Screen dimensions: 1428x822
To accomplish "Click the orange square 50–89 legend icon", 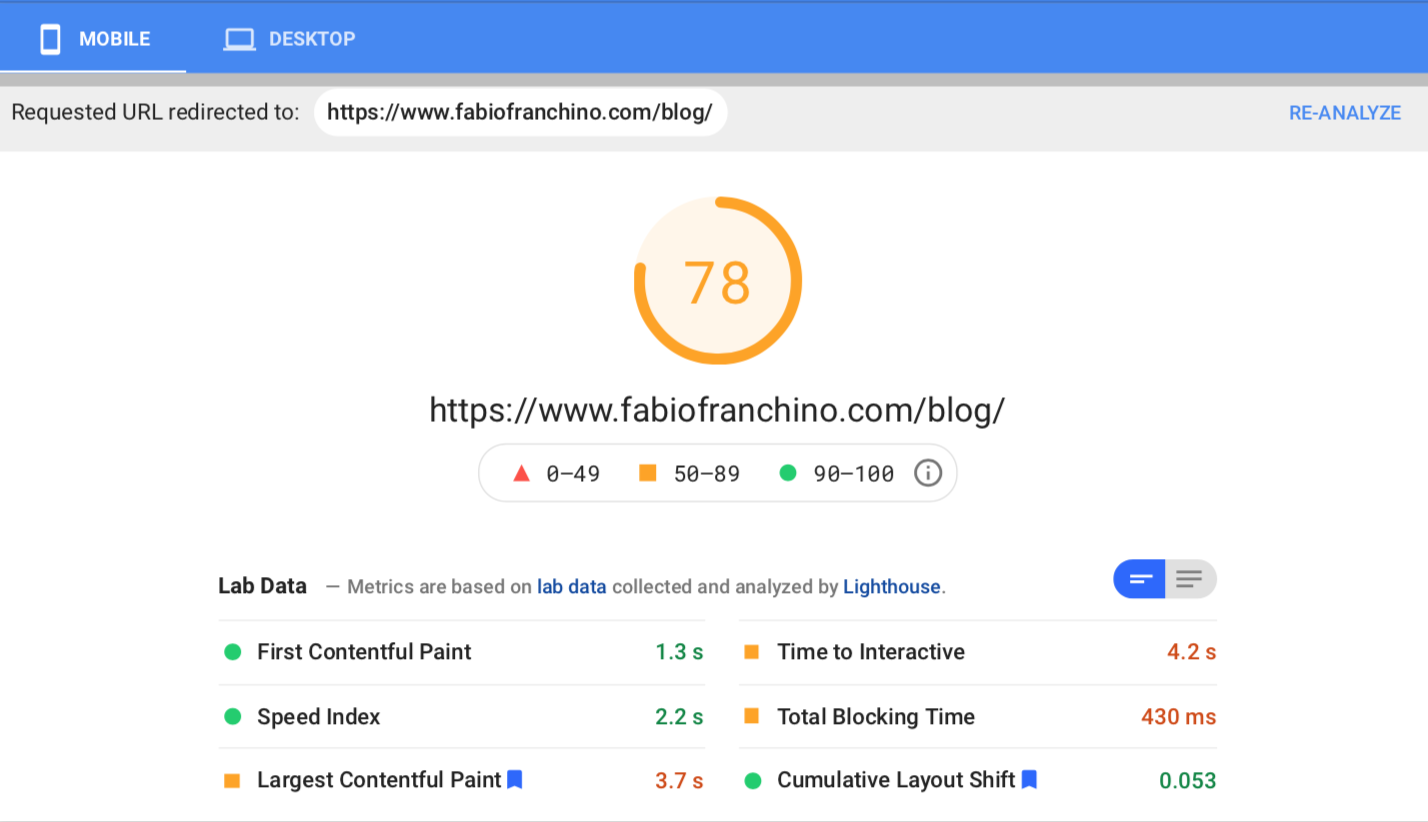I will (x=647, y=473).
